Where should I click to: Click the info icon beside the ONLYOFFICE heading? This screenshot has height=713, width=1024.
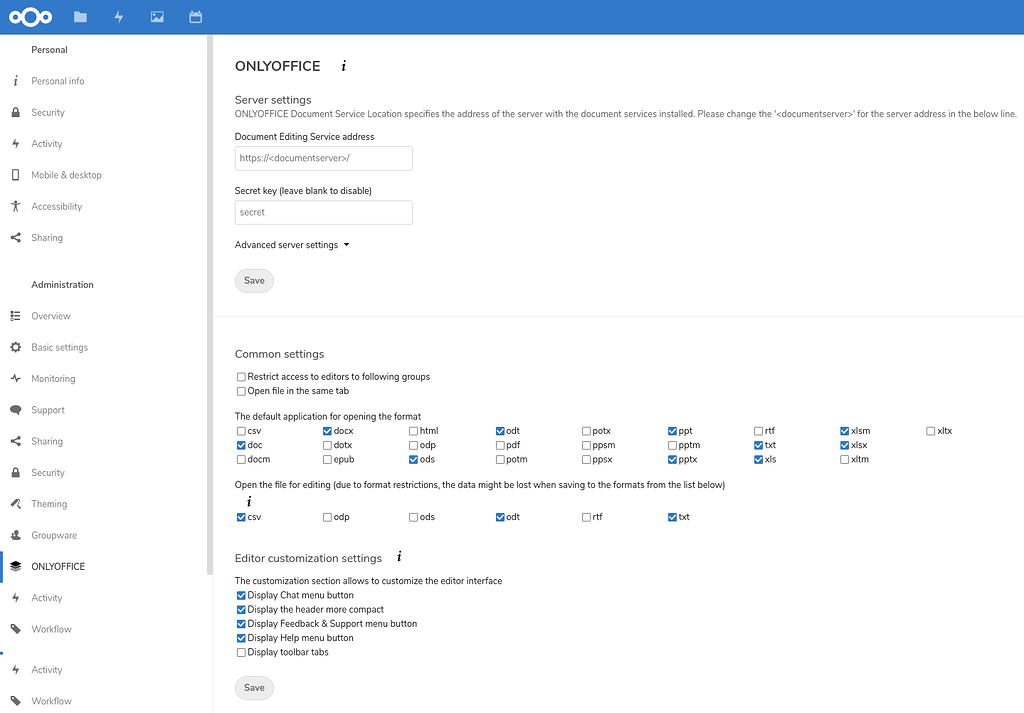pyautogui.click(x=342, y=65)
